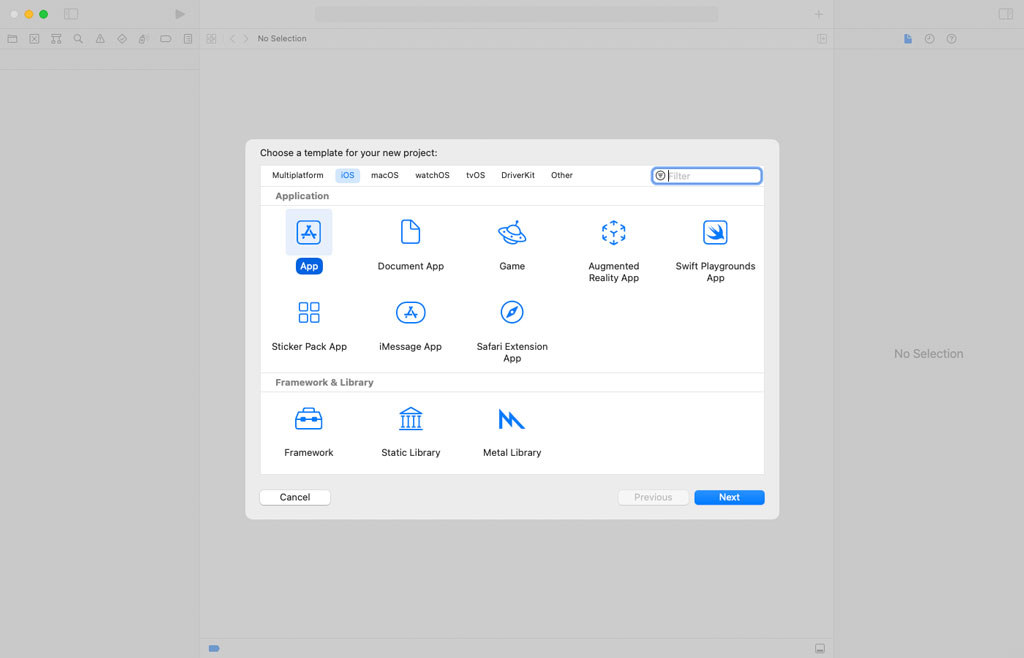1024x658 pixels.
Task: Cancel the new project dialog
Action: [294, 497]
